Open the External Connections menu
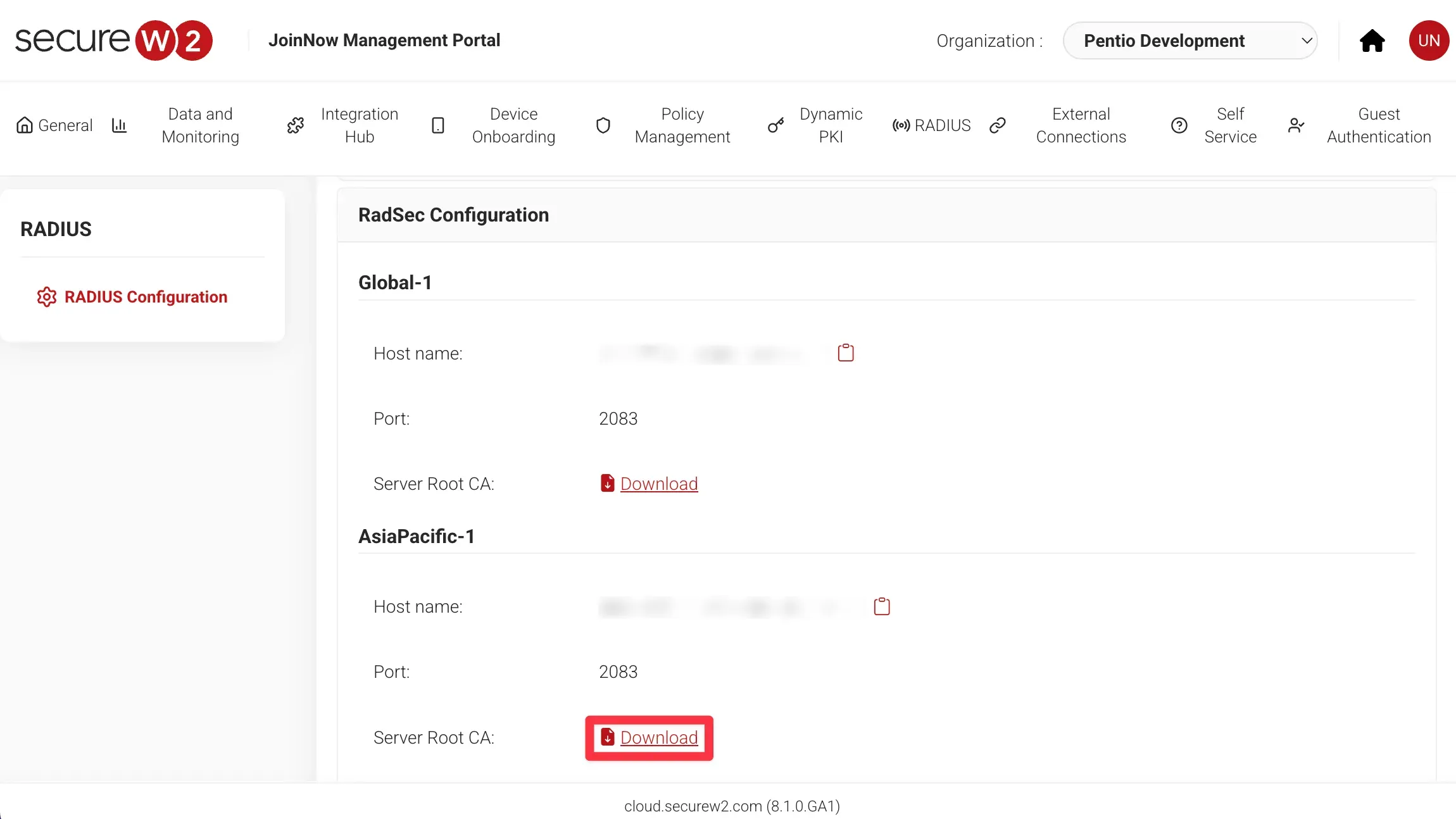This screenshot has width=1456, height=819. 1081,125
